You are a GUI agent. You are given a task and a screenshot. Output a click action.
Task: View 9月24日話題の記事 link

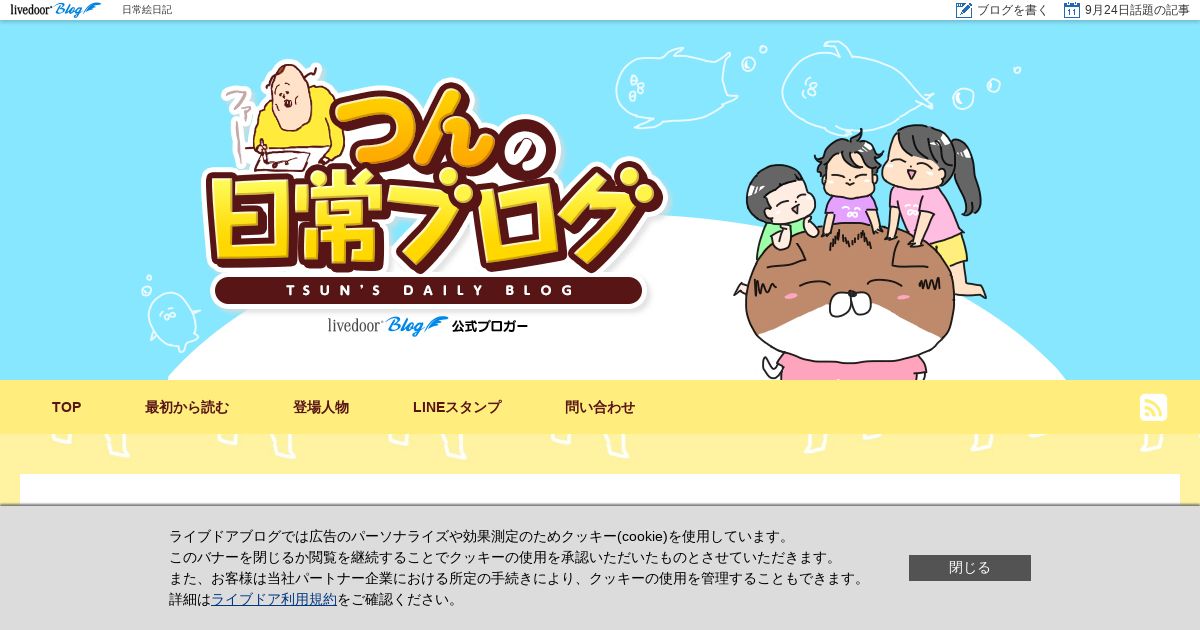[1137, 10]
